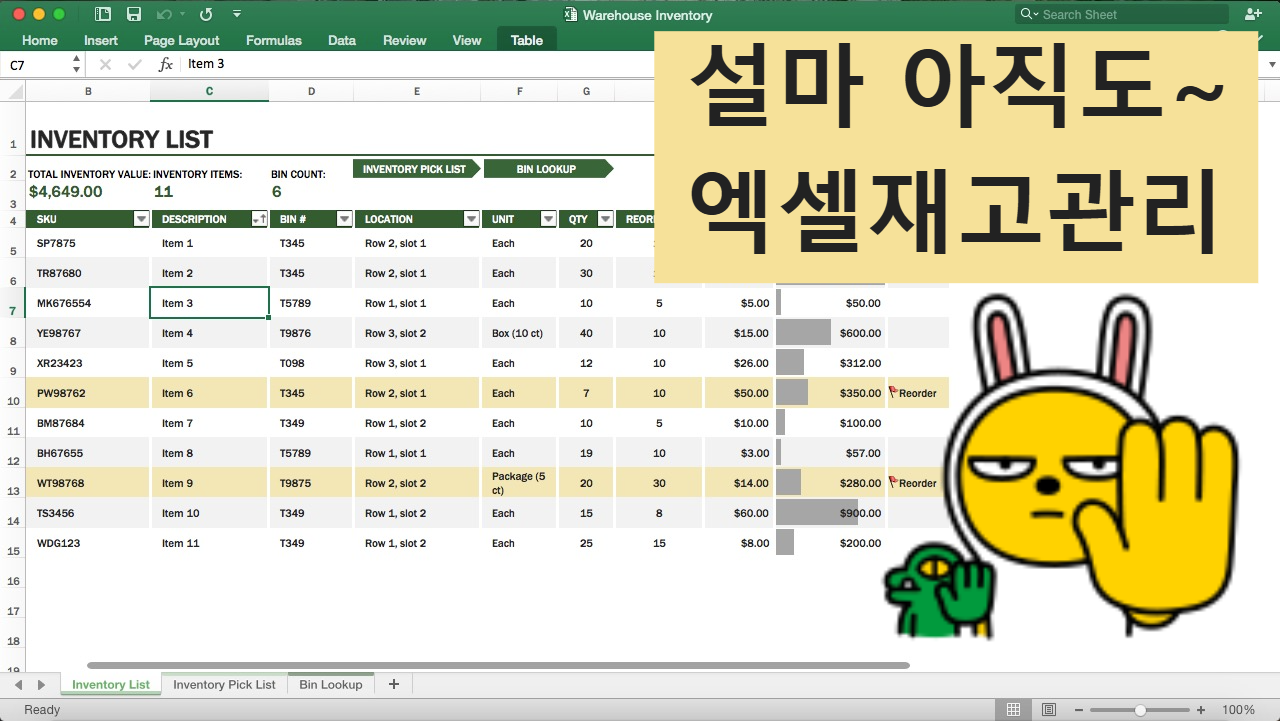Click the BIN LOOKUP arrow button
Image resolution: width=1280 pixels, height=721 pixels.
(548, 169)
